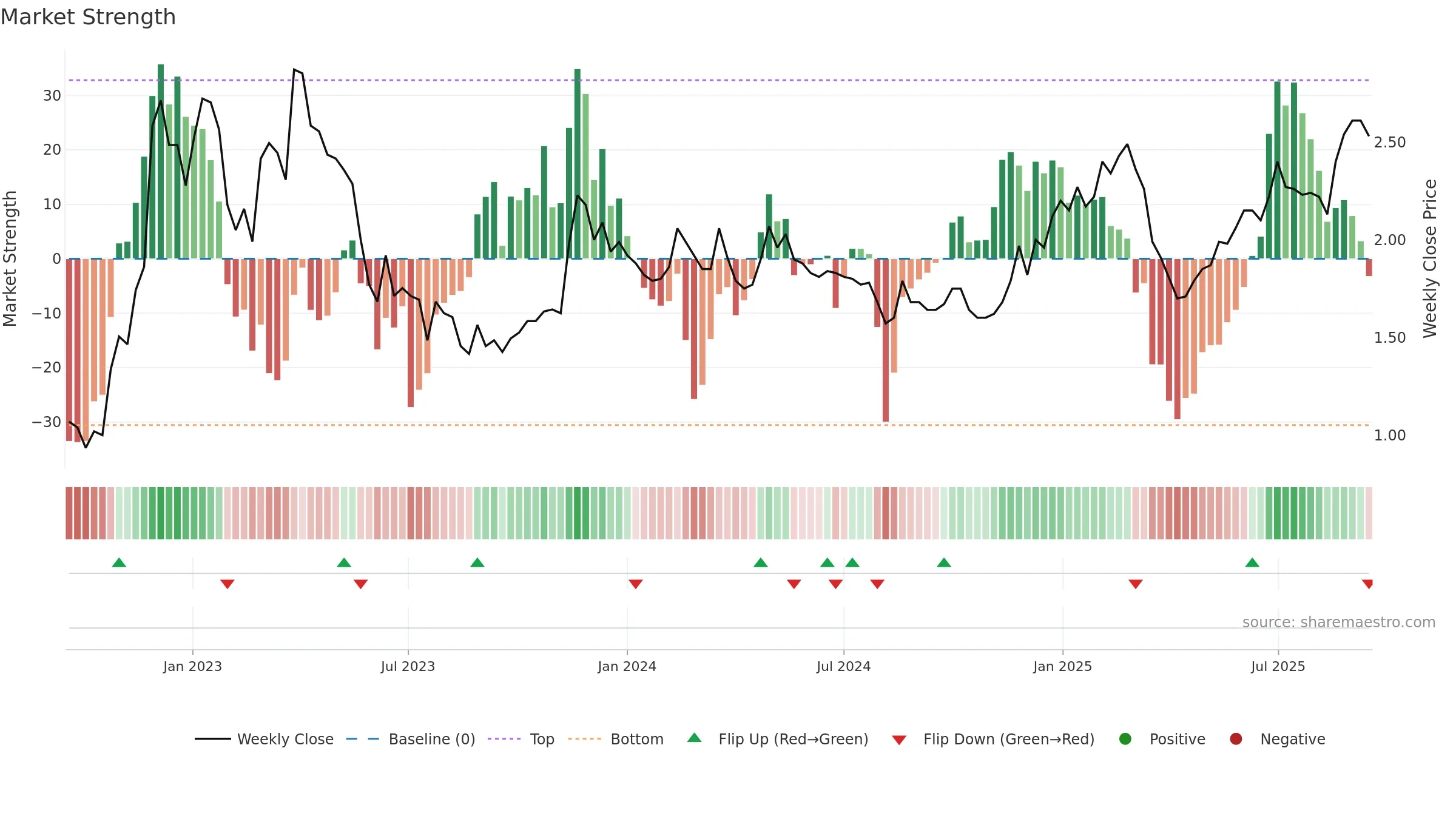The image size is (1456, 819).
Task: Click the '2.50' right axis price label
Action: [1390, 143]
